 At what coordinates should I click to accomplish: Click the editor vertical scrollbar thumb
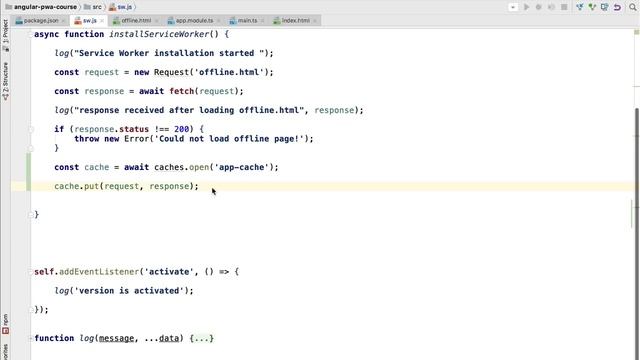point(637,234)
